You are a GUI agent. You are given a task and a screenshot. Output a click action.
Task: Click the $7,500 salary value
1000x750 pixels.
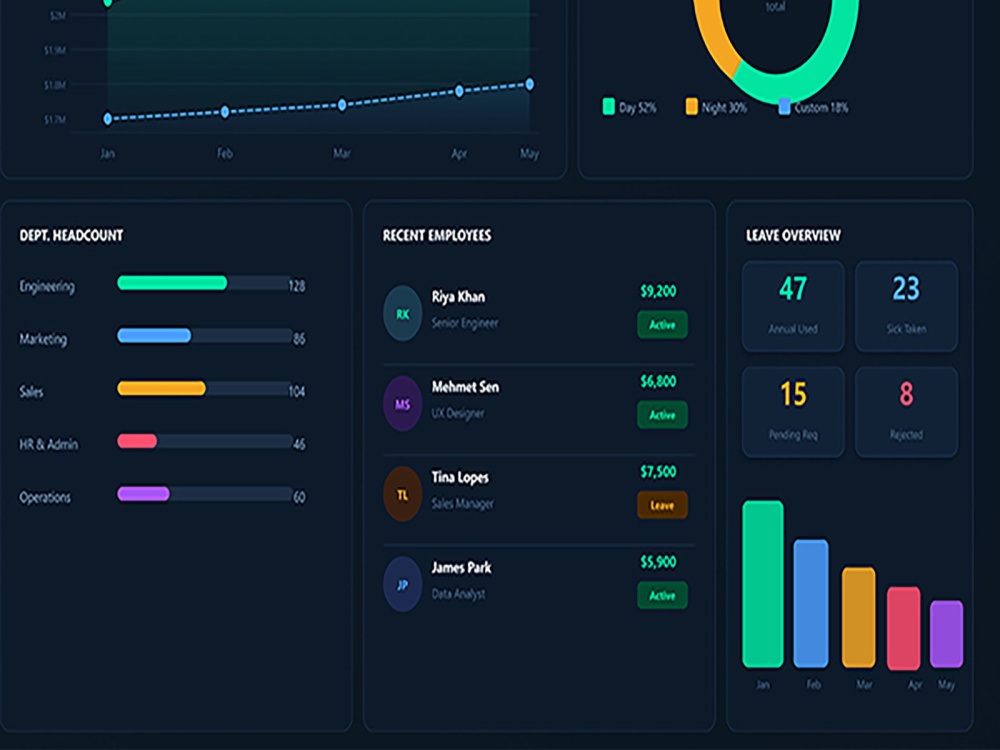pos(658,472)
